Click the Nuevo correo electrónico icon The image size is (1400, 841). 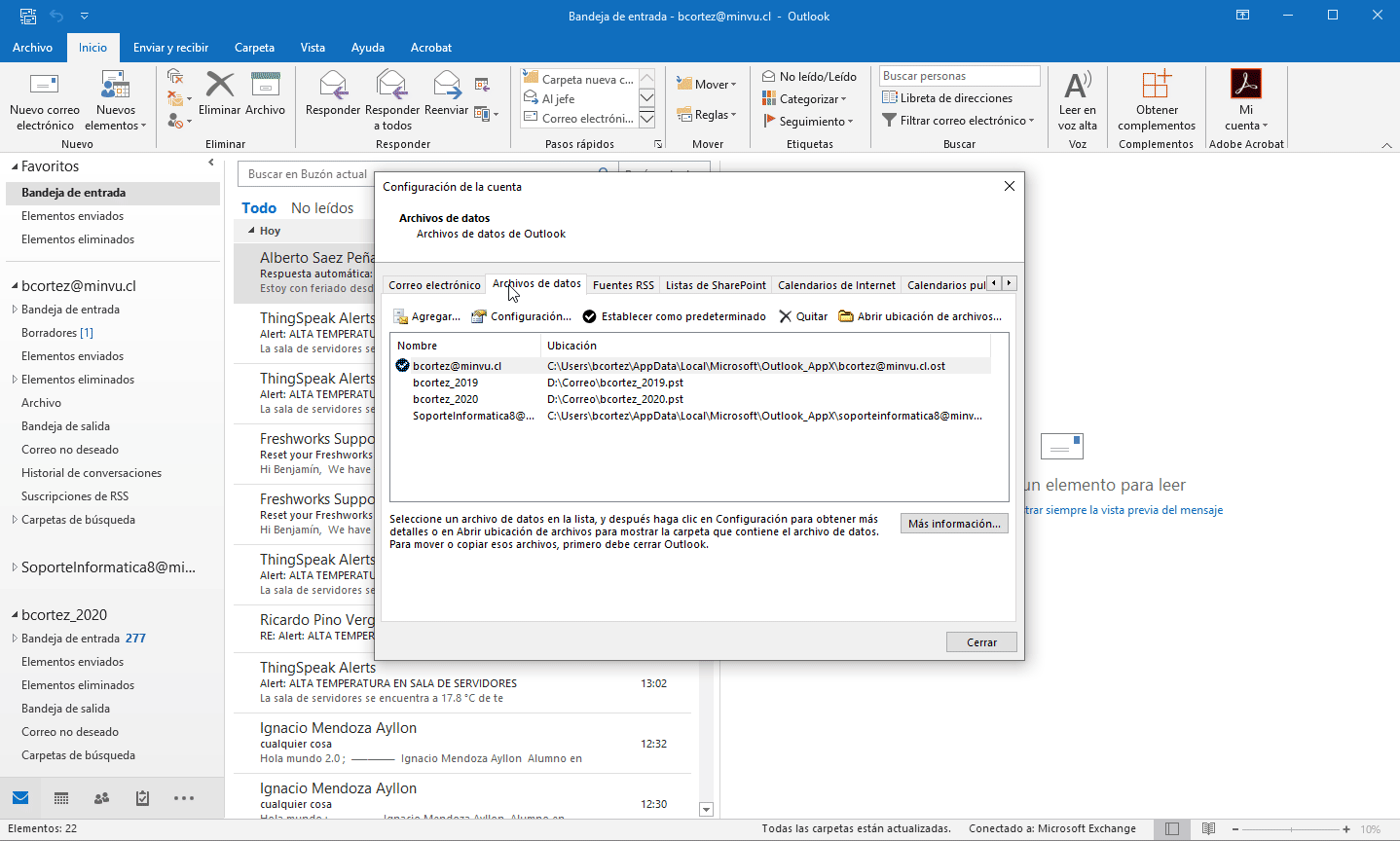point(45,85)
